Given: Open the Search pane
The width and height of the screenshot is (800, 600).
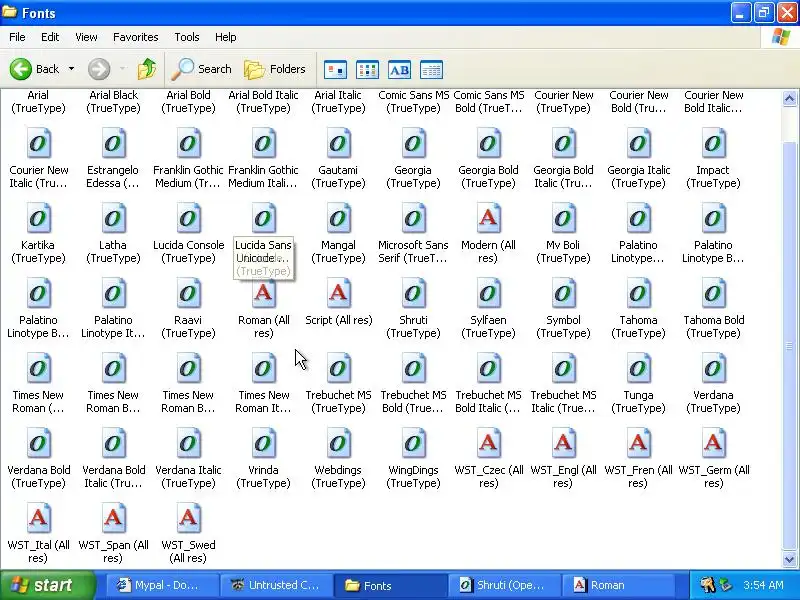Looking at the screenshot, I should (202, 69).
